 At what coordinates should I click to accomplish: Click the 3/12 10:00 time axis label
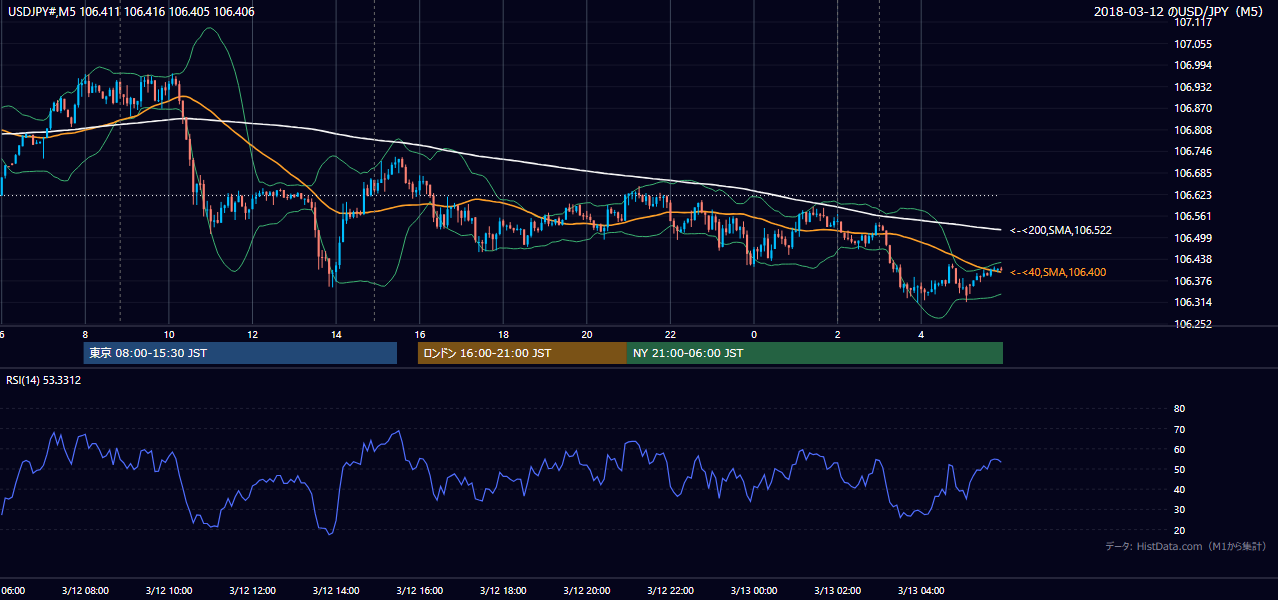[168, 591]
